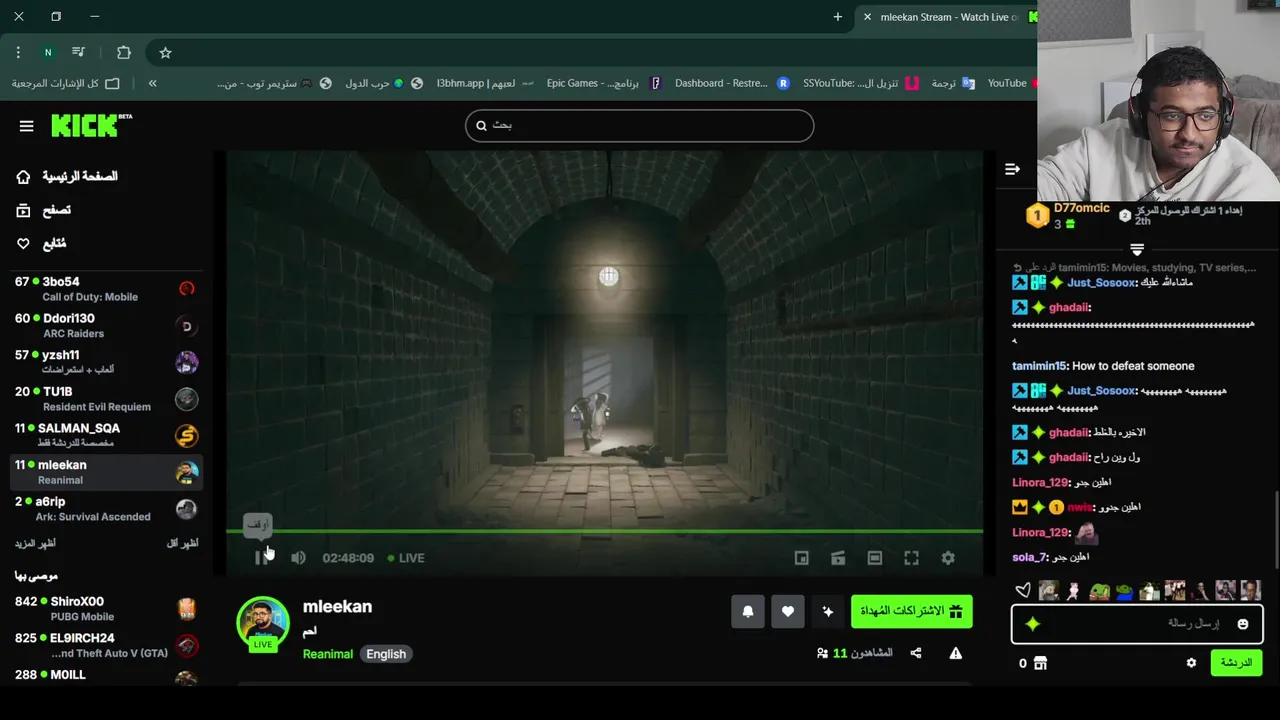Open the Kick hamburger menu
This screenshot has width=1280, height=720.
26,126
